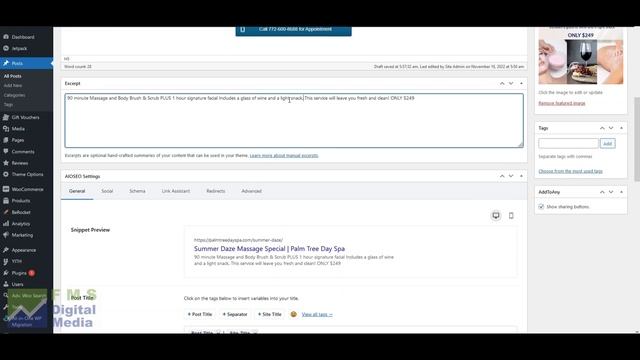The image size is (640, 360).
Task: Click Summer Daze Massage Special snippet title
Action: click(x=269, y=249)
